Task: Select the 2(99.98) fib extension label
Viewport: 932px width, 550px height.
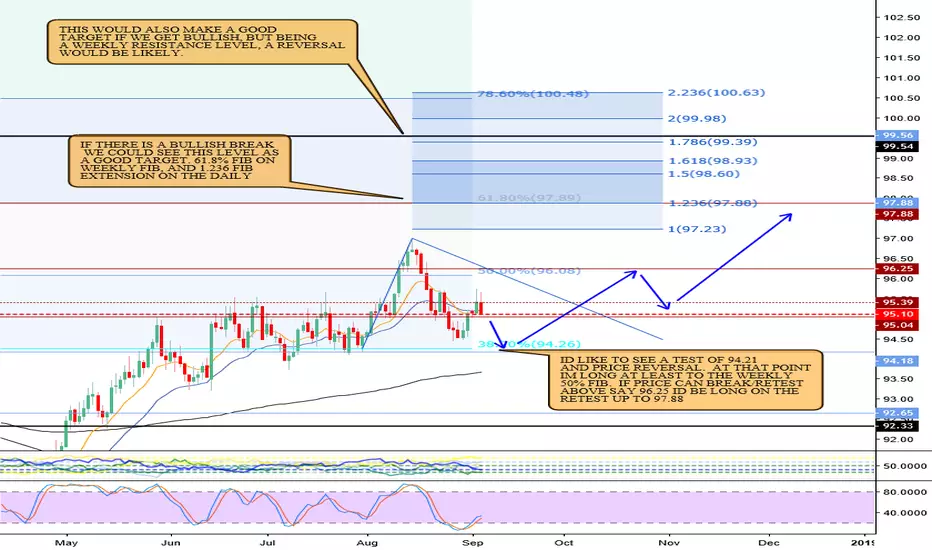Action: pos(697,118)
